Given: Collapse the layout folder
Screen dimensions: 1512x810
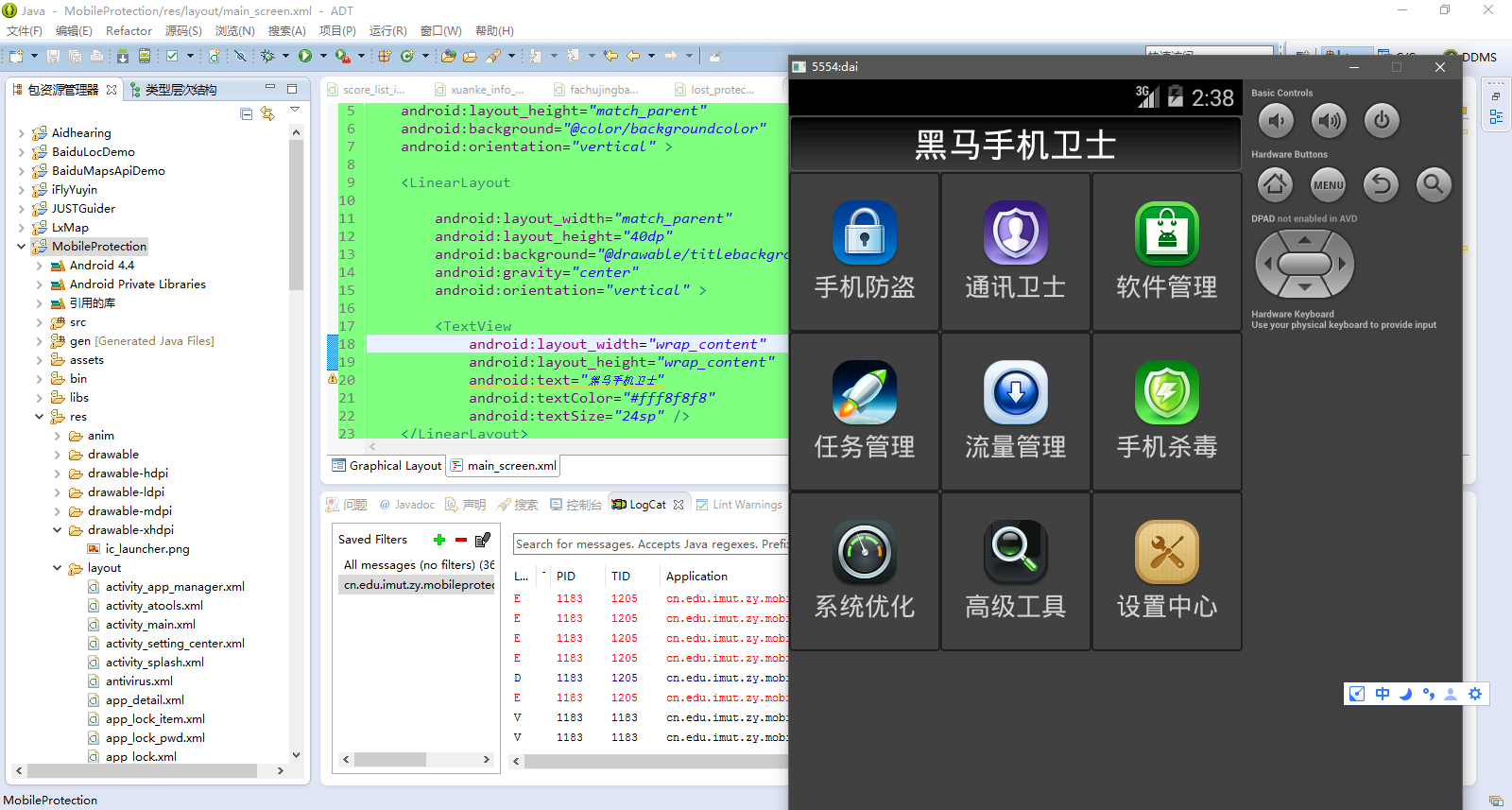Looking at the screenshot, I should (x=58, y=568).
